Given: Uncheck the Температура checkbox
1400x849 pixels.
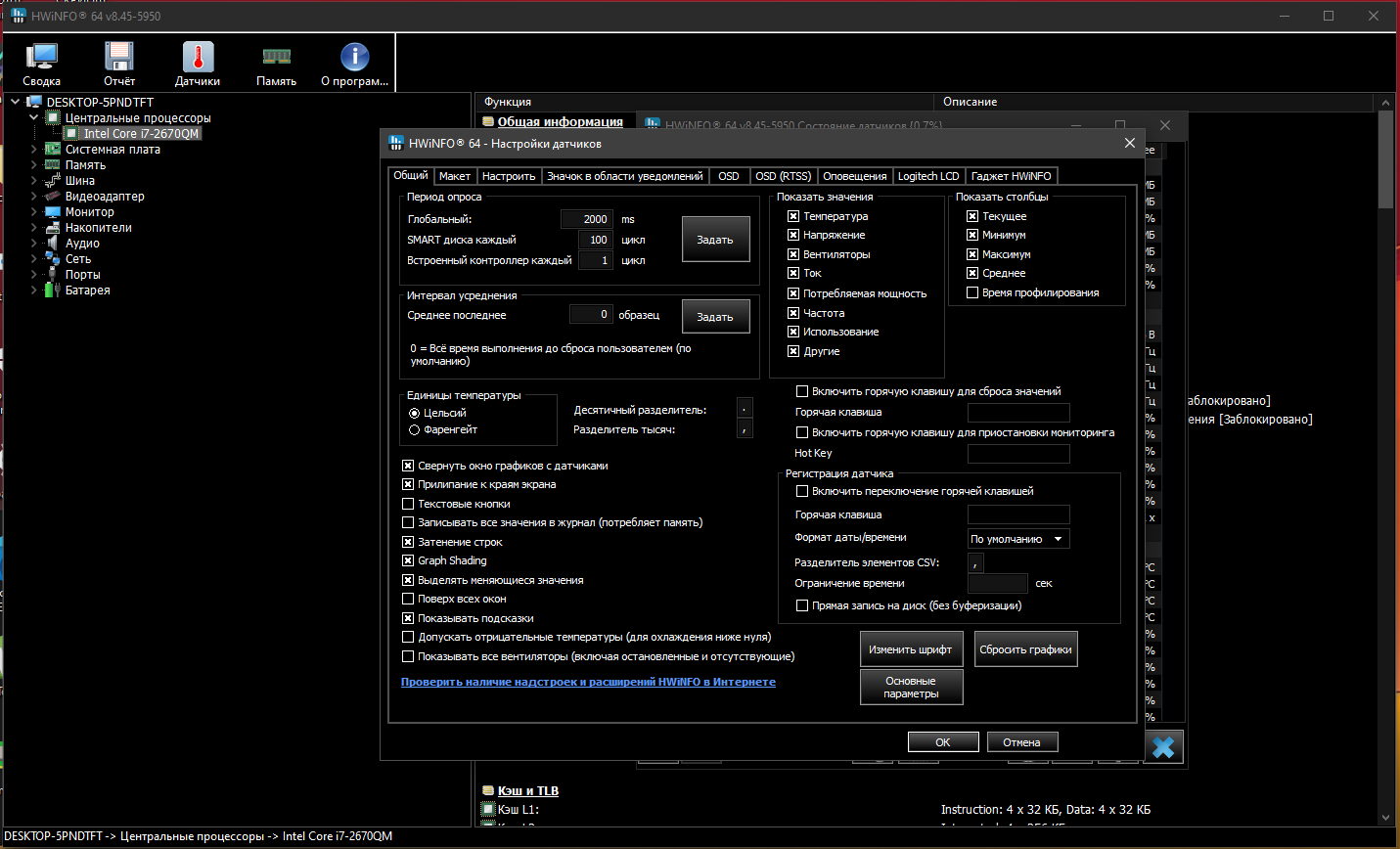Looking at the screenshot, I should [x=793, y=216].
